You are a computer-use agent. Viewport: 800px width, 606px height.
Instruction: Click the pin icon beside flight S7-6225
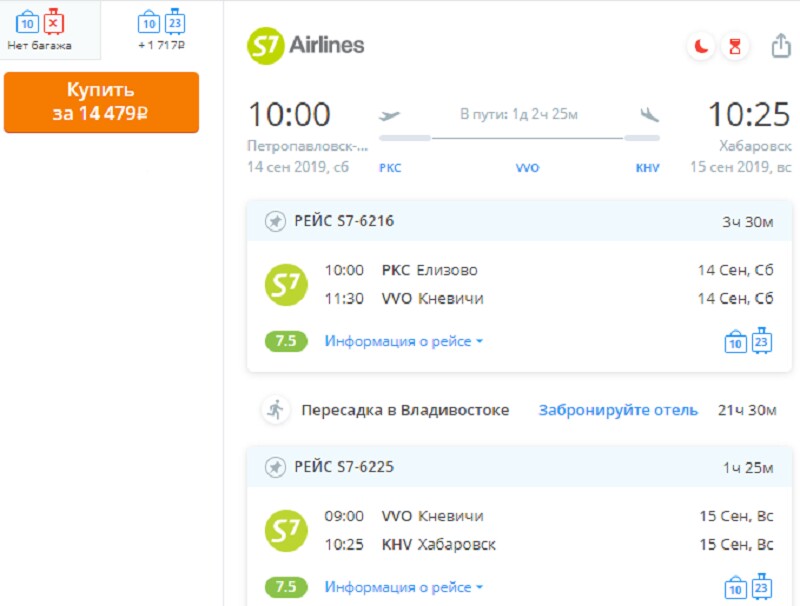[x=275, y=467]
